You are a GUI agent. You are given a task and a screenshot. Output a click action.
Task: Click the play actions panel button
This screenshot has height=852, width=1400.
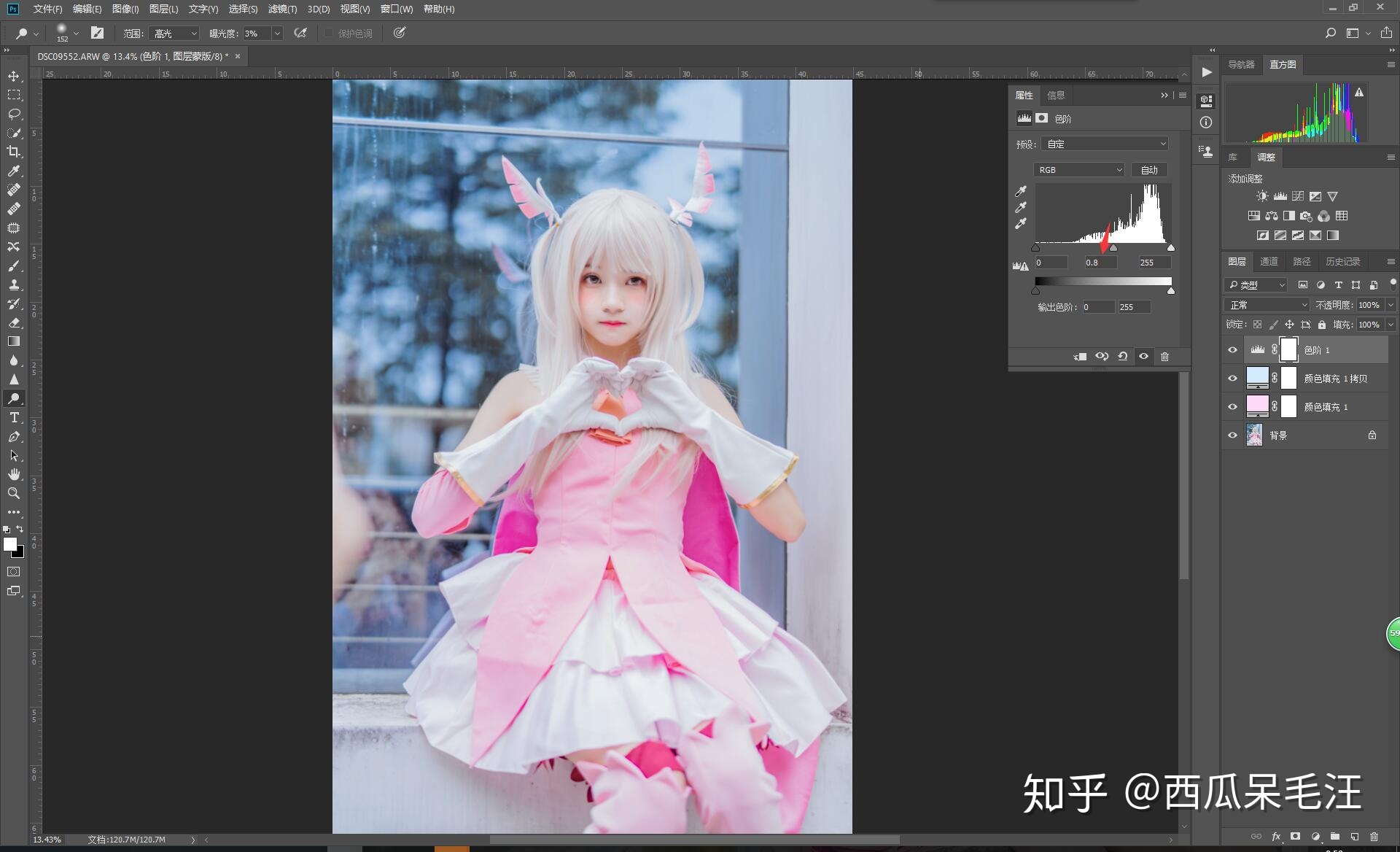pyautogui.click(x=1207, y=71)
